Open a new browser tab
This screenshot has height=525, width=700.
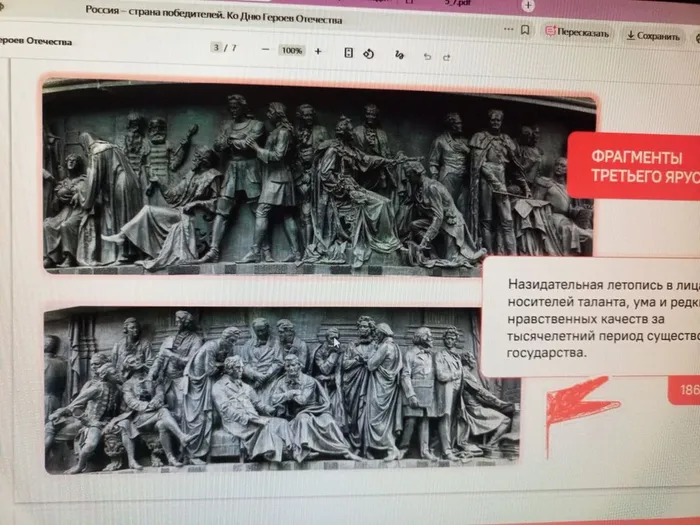tap(529, 5)
